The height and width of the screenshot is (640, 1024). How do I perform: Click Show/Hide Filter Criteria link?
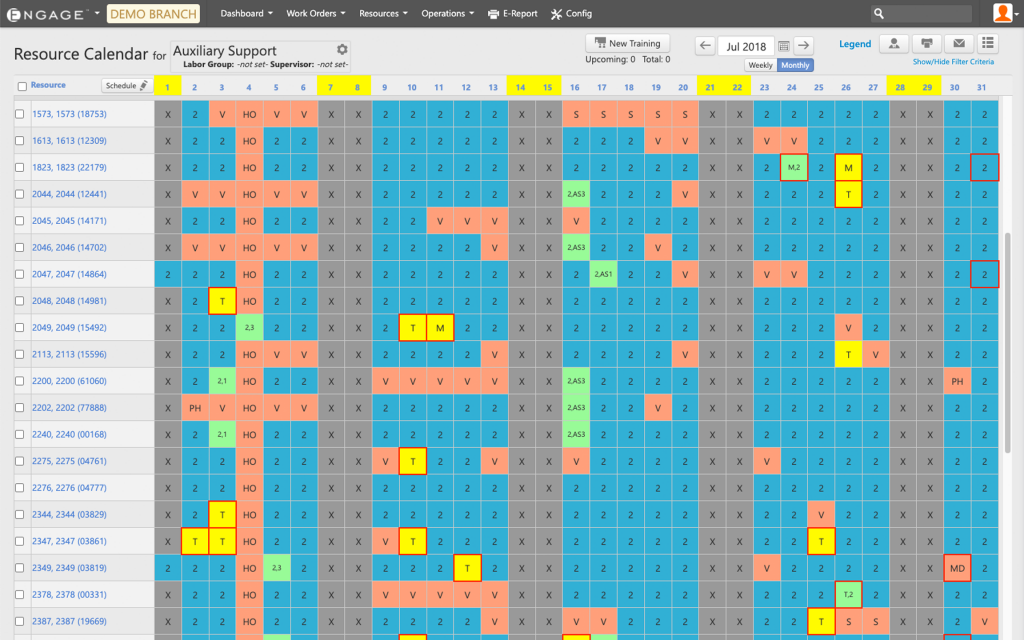(x=953, y=62)
